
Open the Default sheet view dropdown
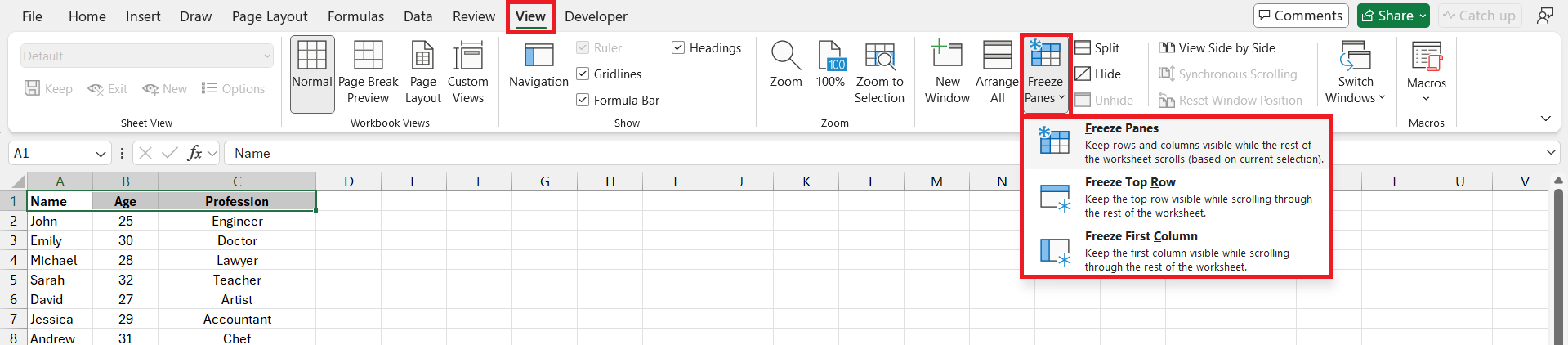click(x=147, y=56)
